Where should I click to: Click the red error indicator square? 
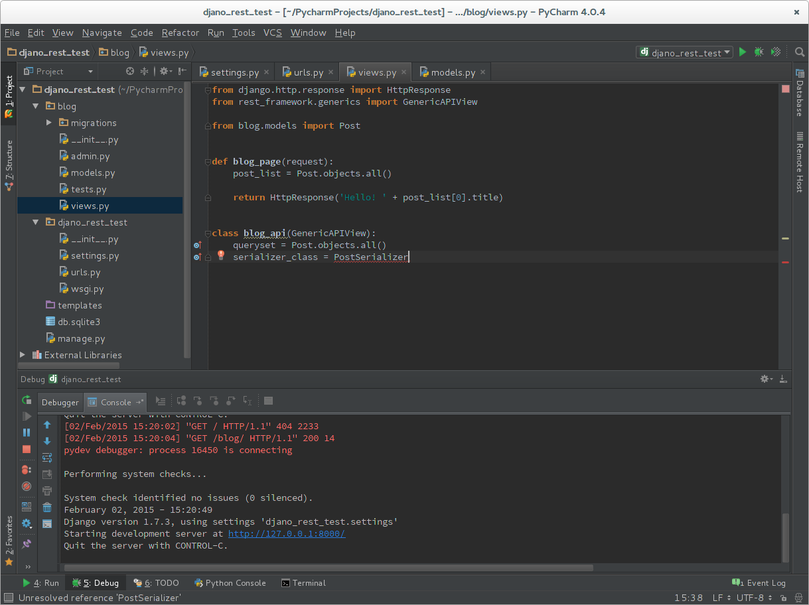click(785, 89)
